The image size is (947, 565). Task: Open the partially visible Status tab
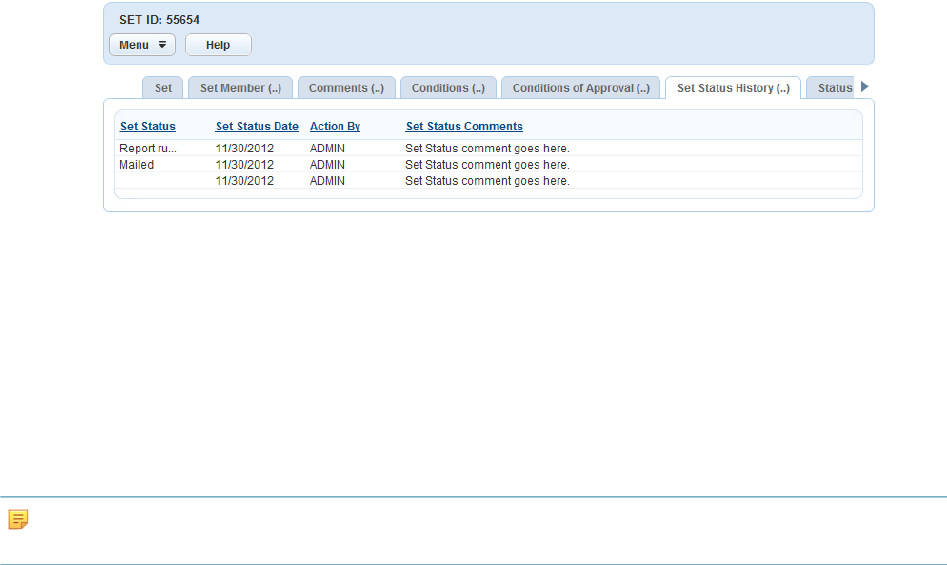832,88
